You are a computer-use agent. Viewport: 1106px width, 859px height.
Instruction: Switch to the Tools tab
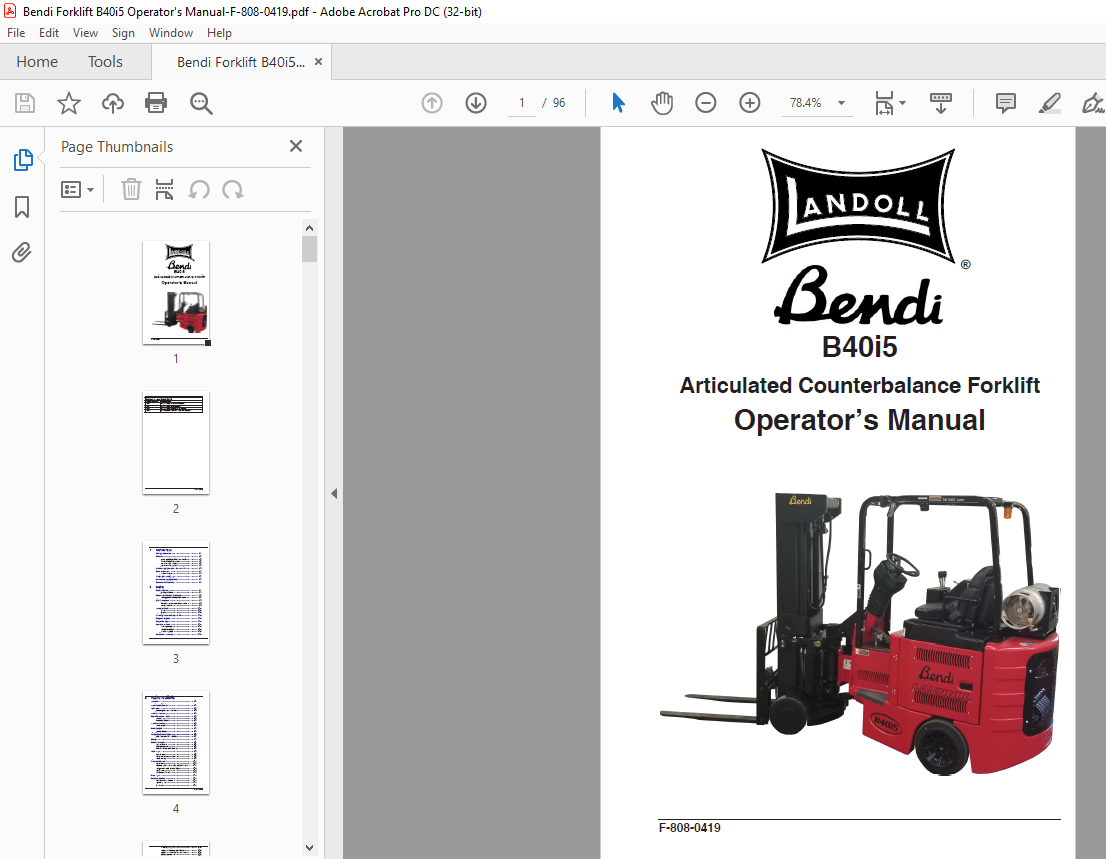click(105, 62)
